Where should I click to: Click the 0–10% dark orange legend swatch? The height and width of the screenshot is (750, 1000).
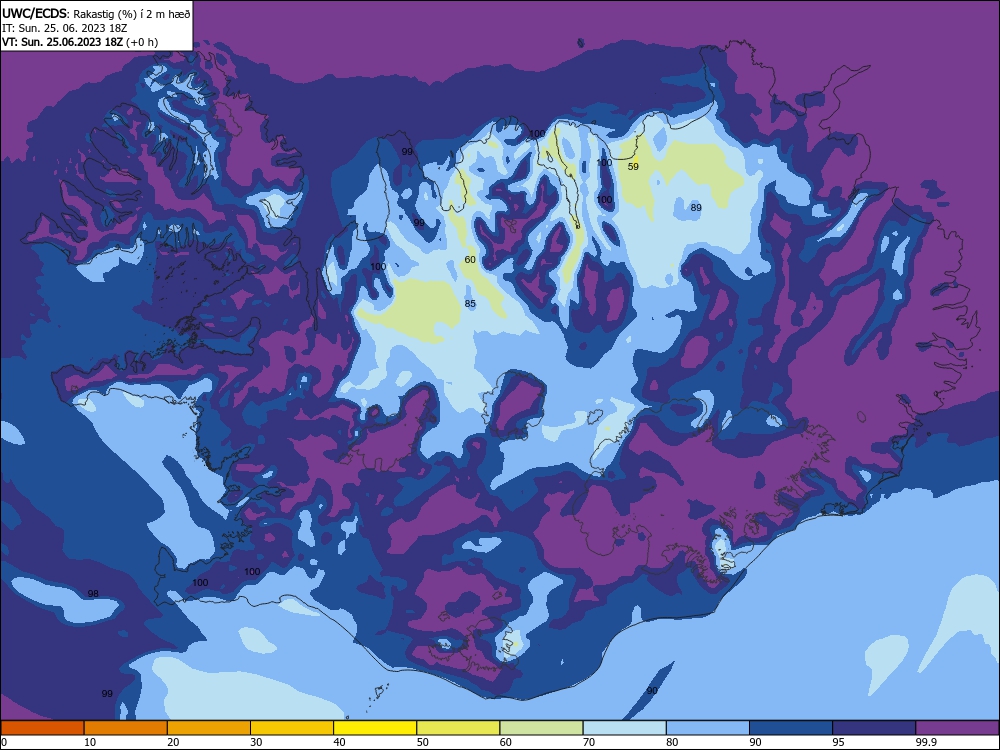pyautogui.click(x=42, y=728)
